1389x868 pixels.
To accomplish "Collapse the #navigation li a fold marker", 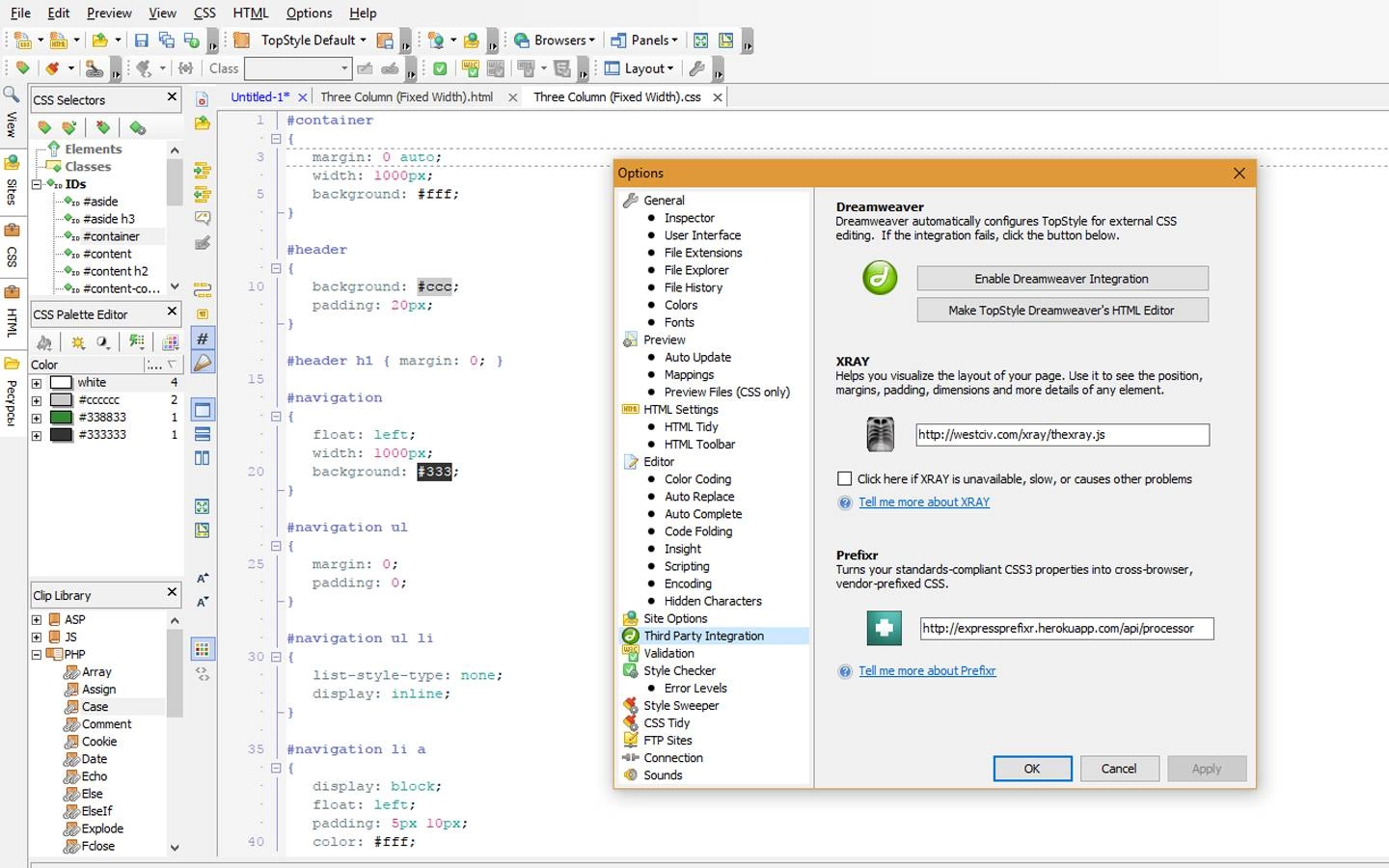I will [x=276, y=769].
